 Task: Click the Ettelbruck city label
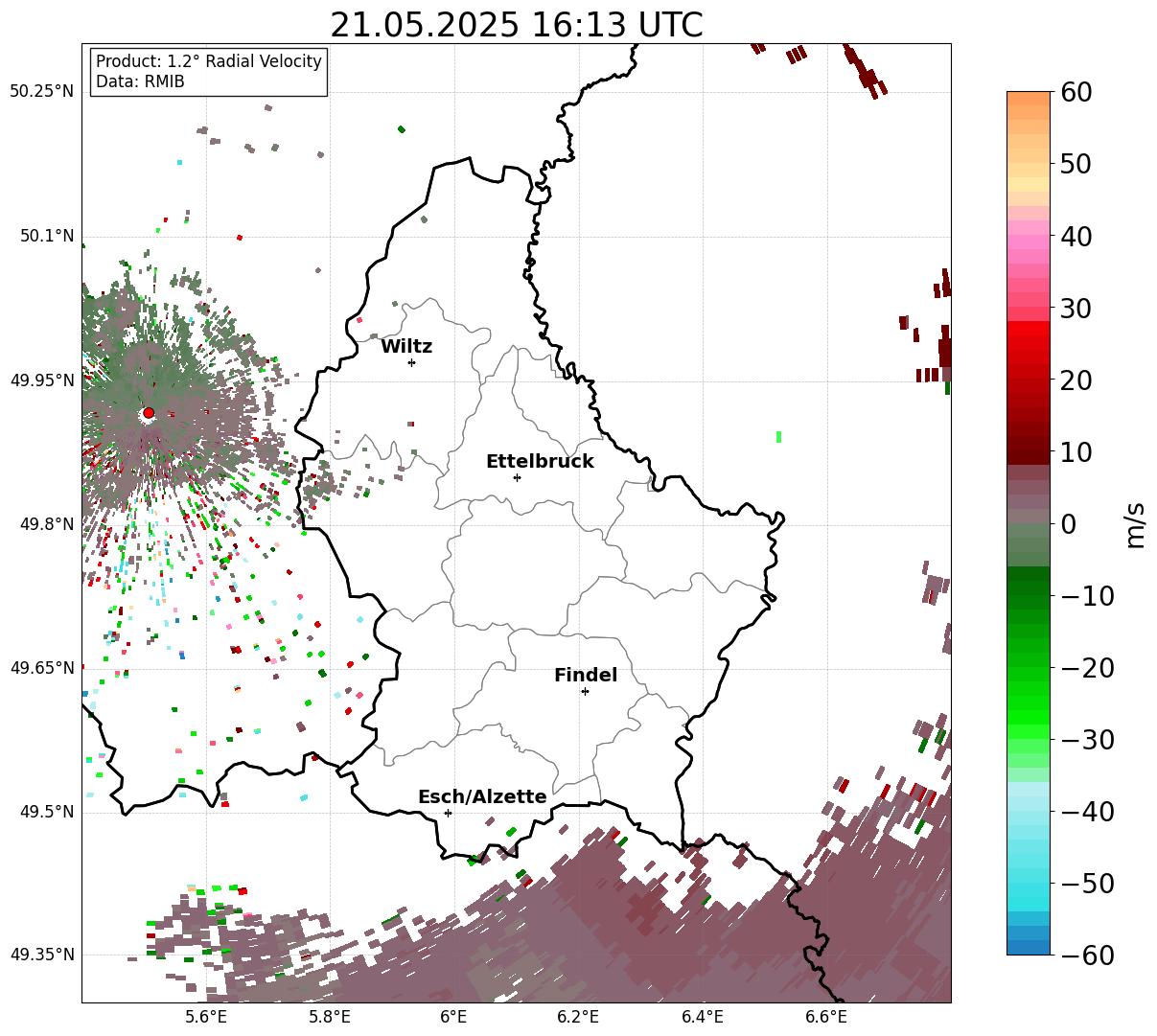540,462
